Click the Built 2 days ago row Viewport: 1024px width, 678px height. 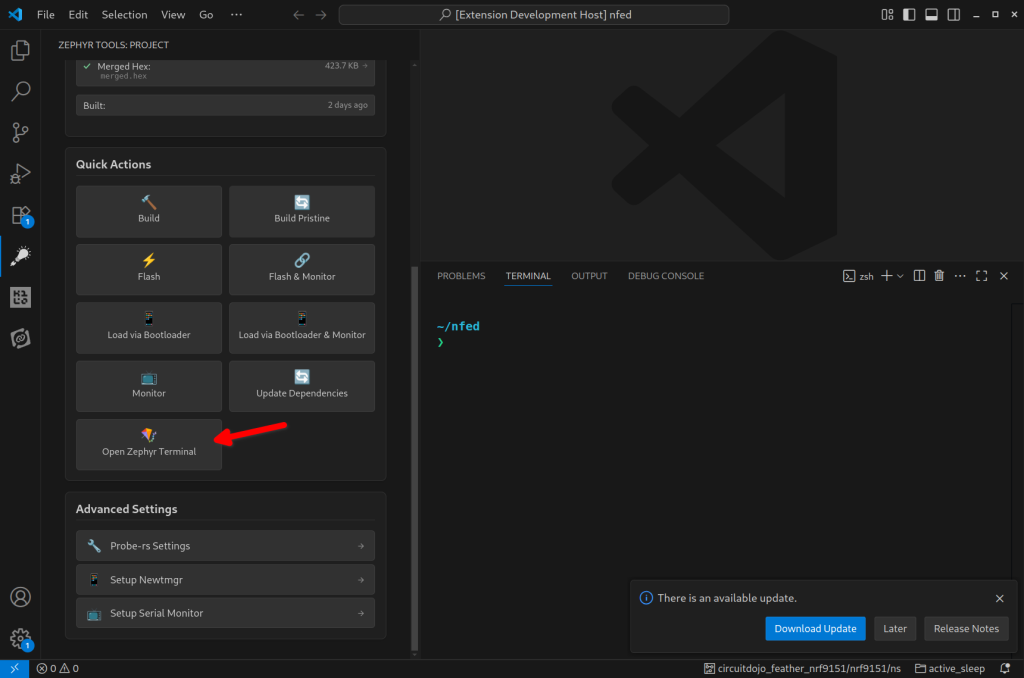(x=225, y=105)
